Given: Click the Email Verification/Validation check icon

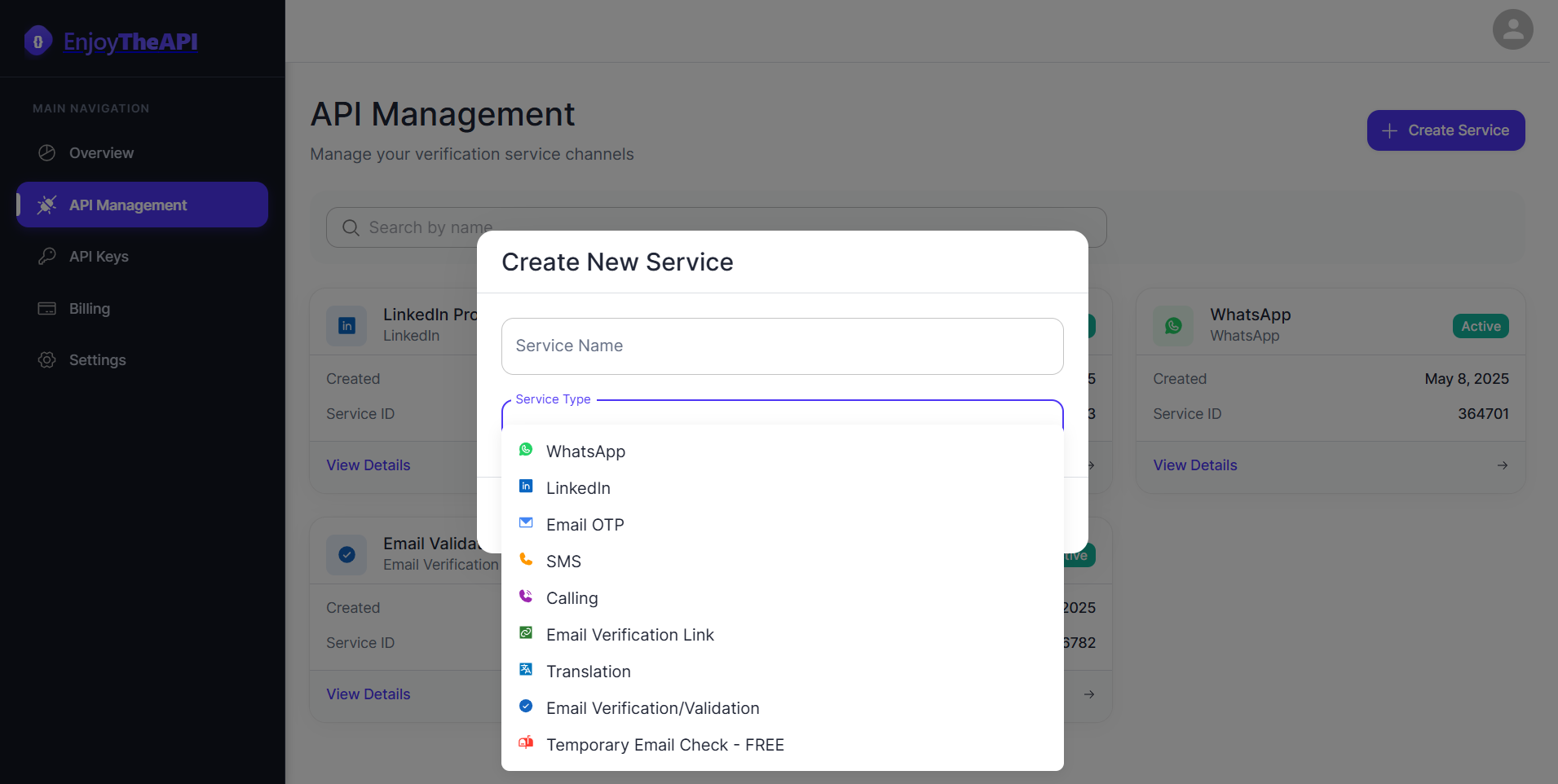Looking at the screenshot, I should (526, 707).
